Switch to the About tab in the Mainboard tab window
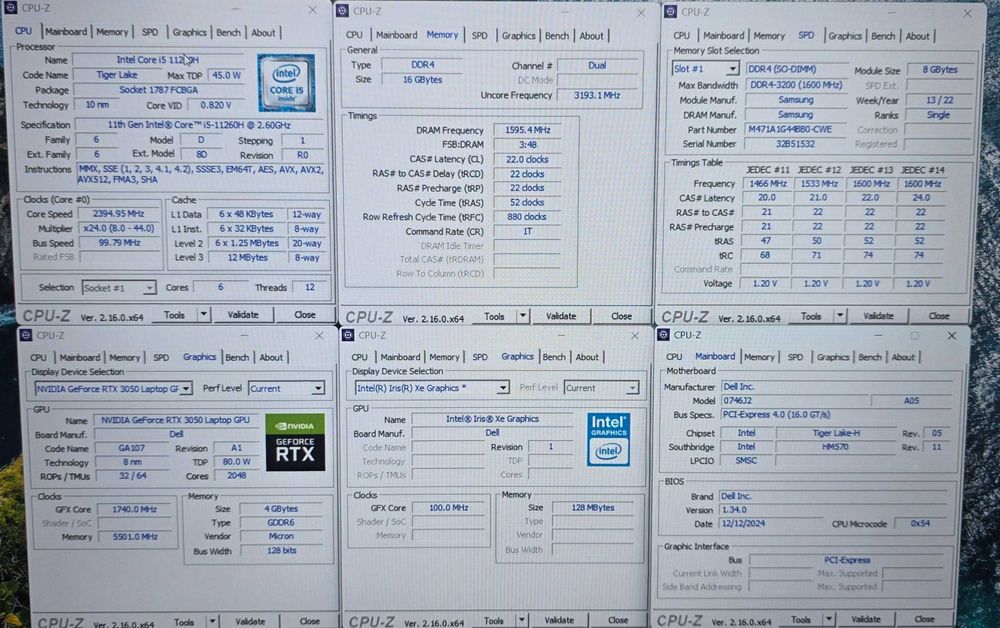This screenshot has height=628, width=1000. [x=902, y=357]
